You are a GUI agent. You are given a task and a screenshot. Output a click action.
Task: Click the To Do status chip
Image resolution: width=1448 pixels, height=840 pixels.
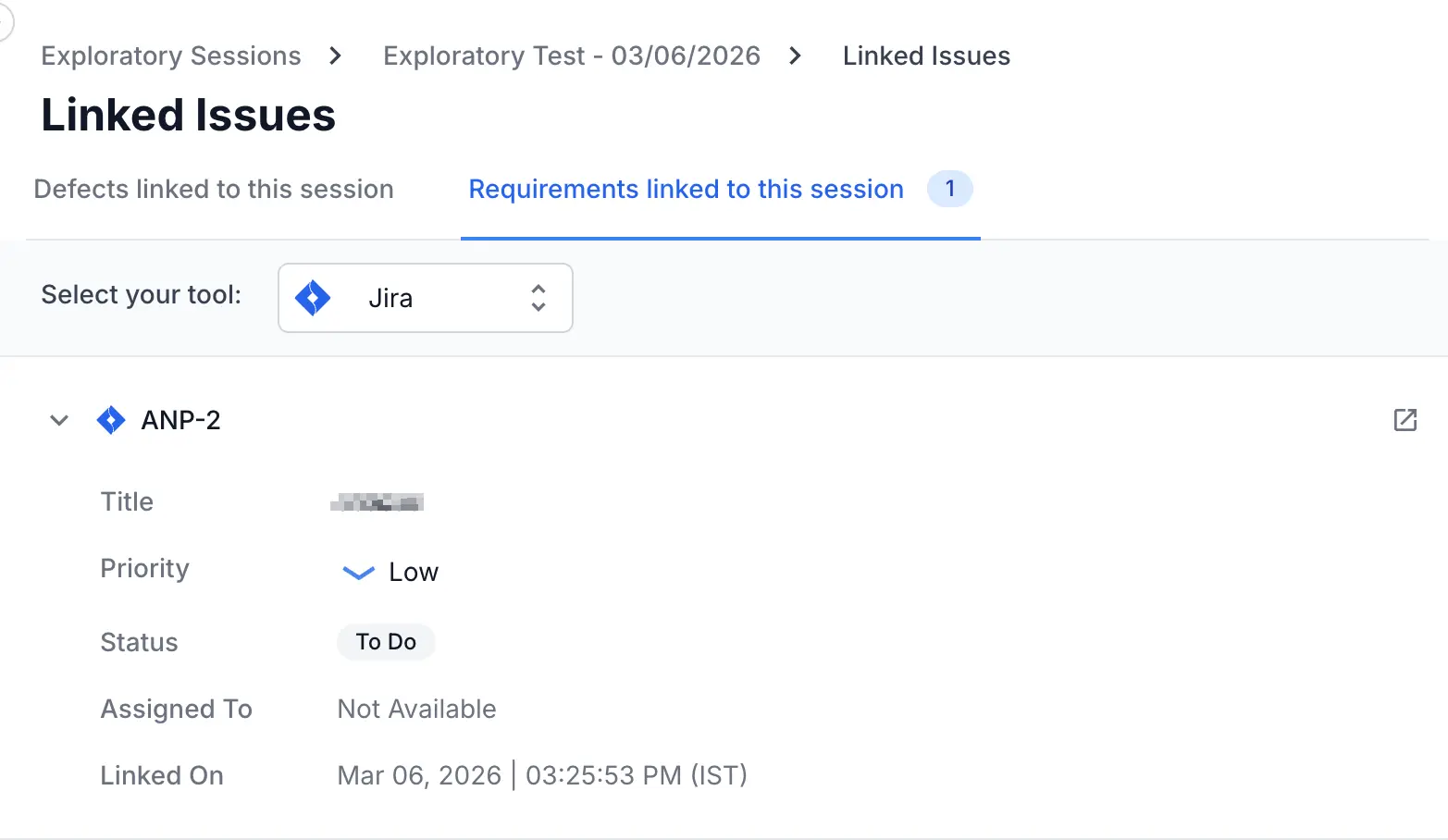click(x=386, y=641)
